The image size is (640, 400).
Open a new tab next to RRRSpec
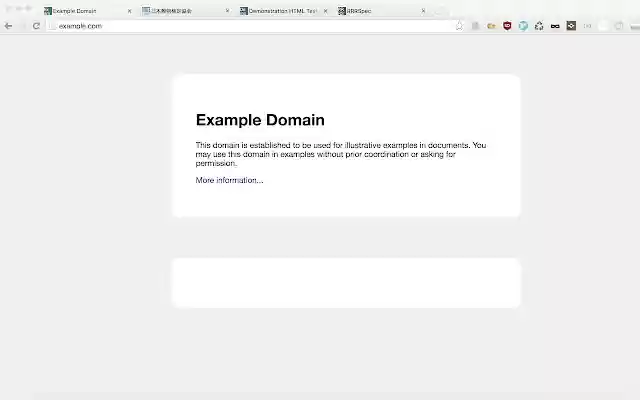[x=439, y=11]
